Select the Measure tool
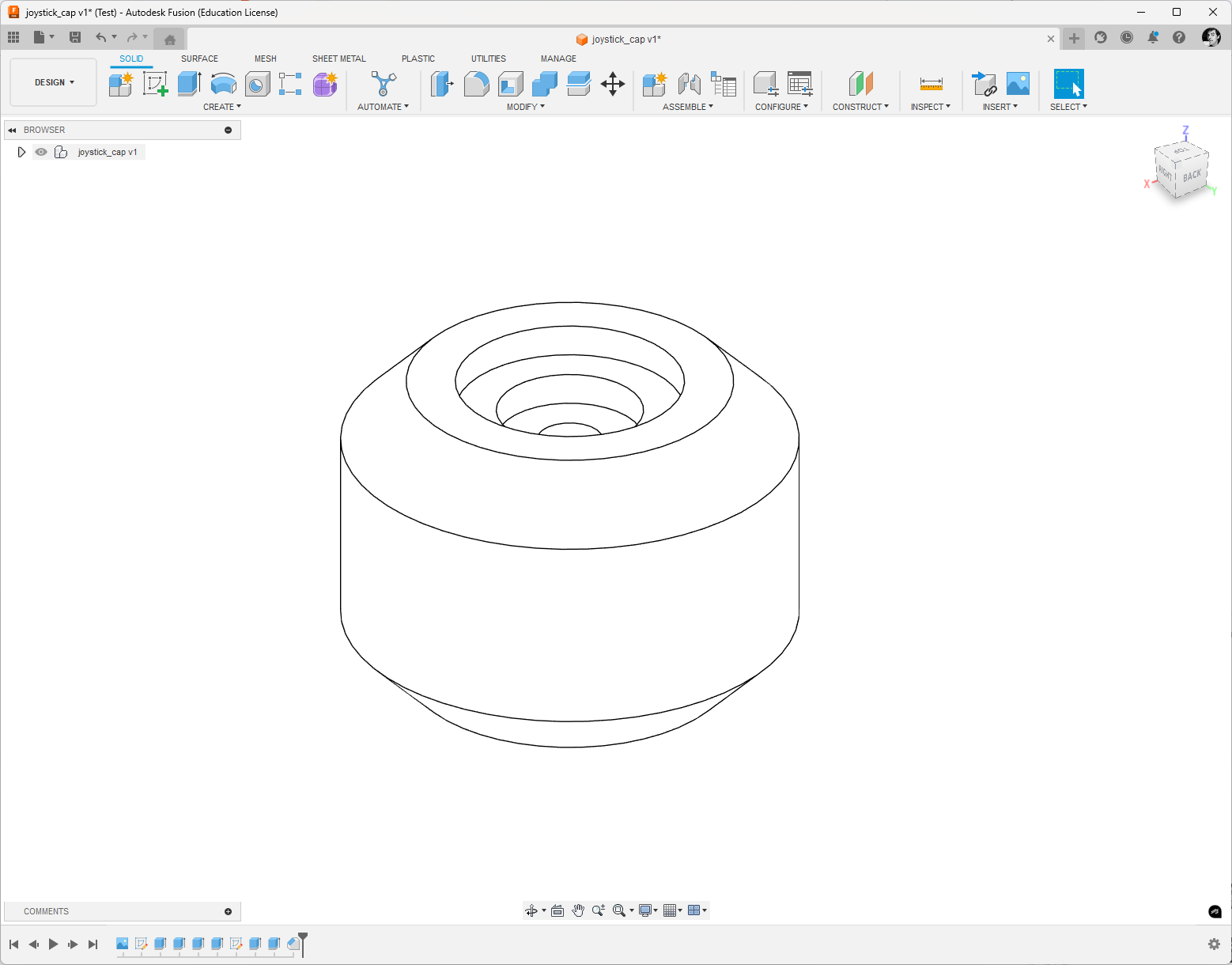This screenshot has width=1232, height=965. (932, 84)
